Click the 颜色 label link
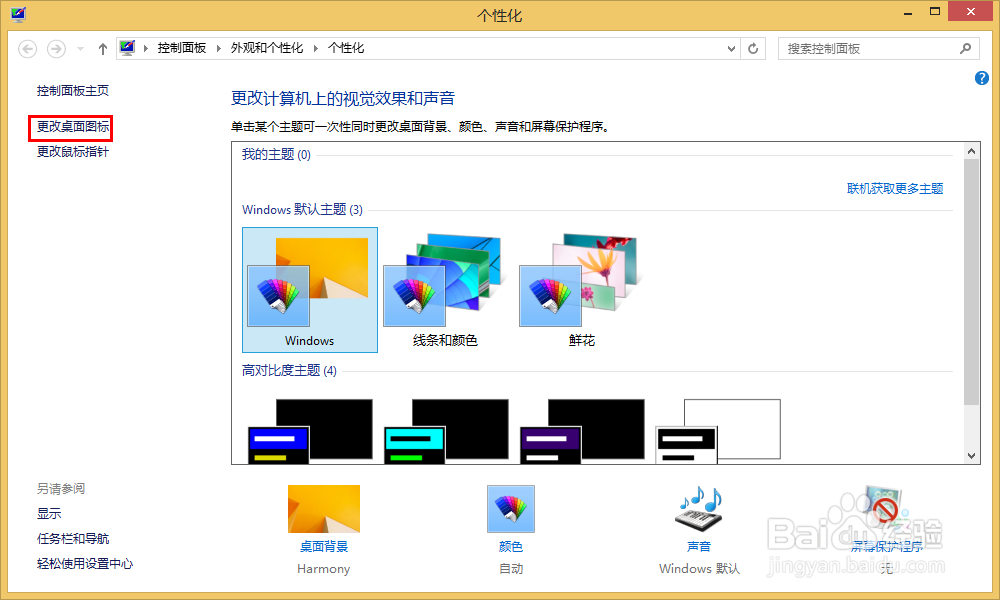 [511, 546]
